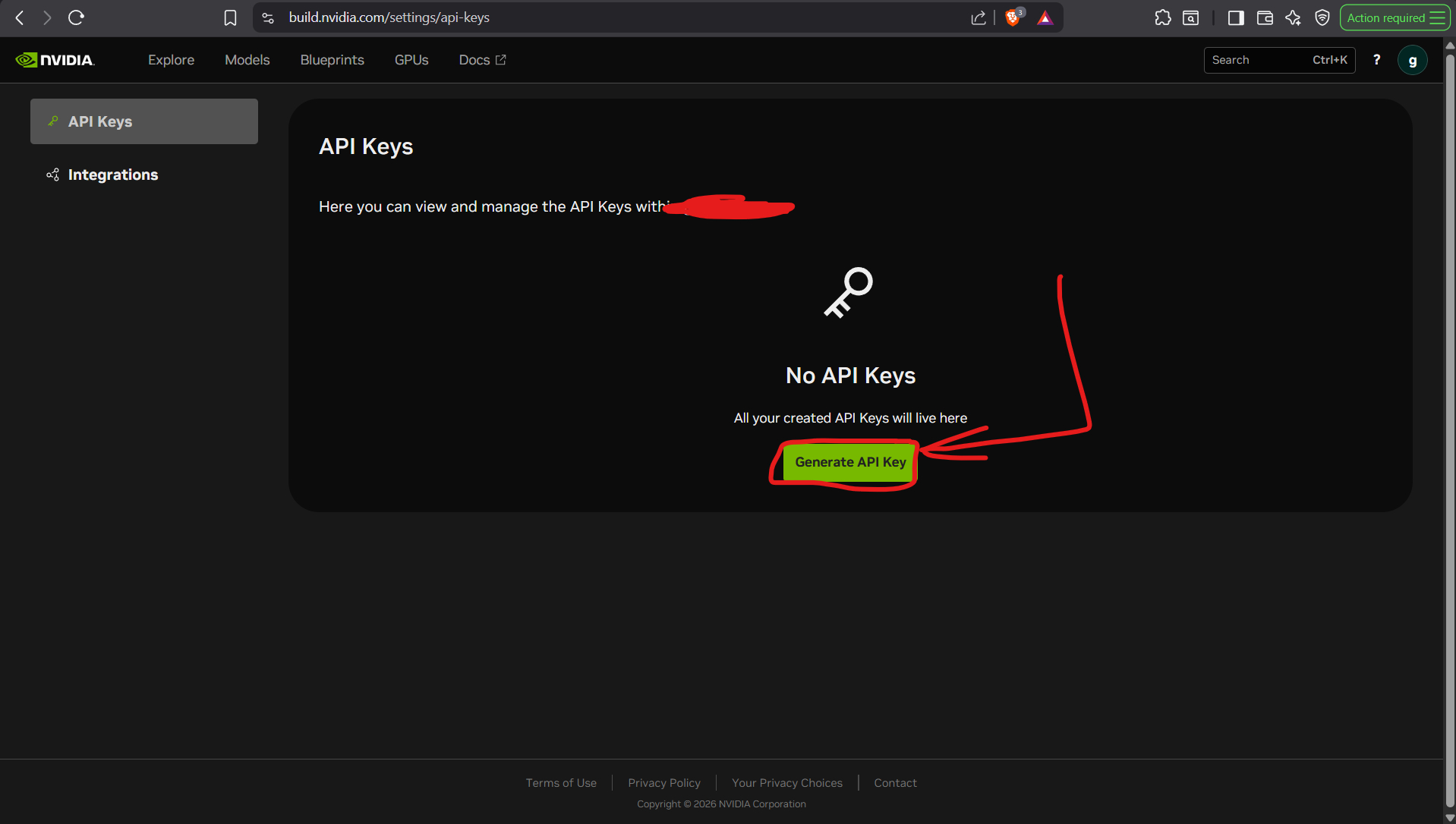
Task: Open the Docs external link
Action: [482, 60]
